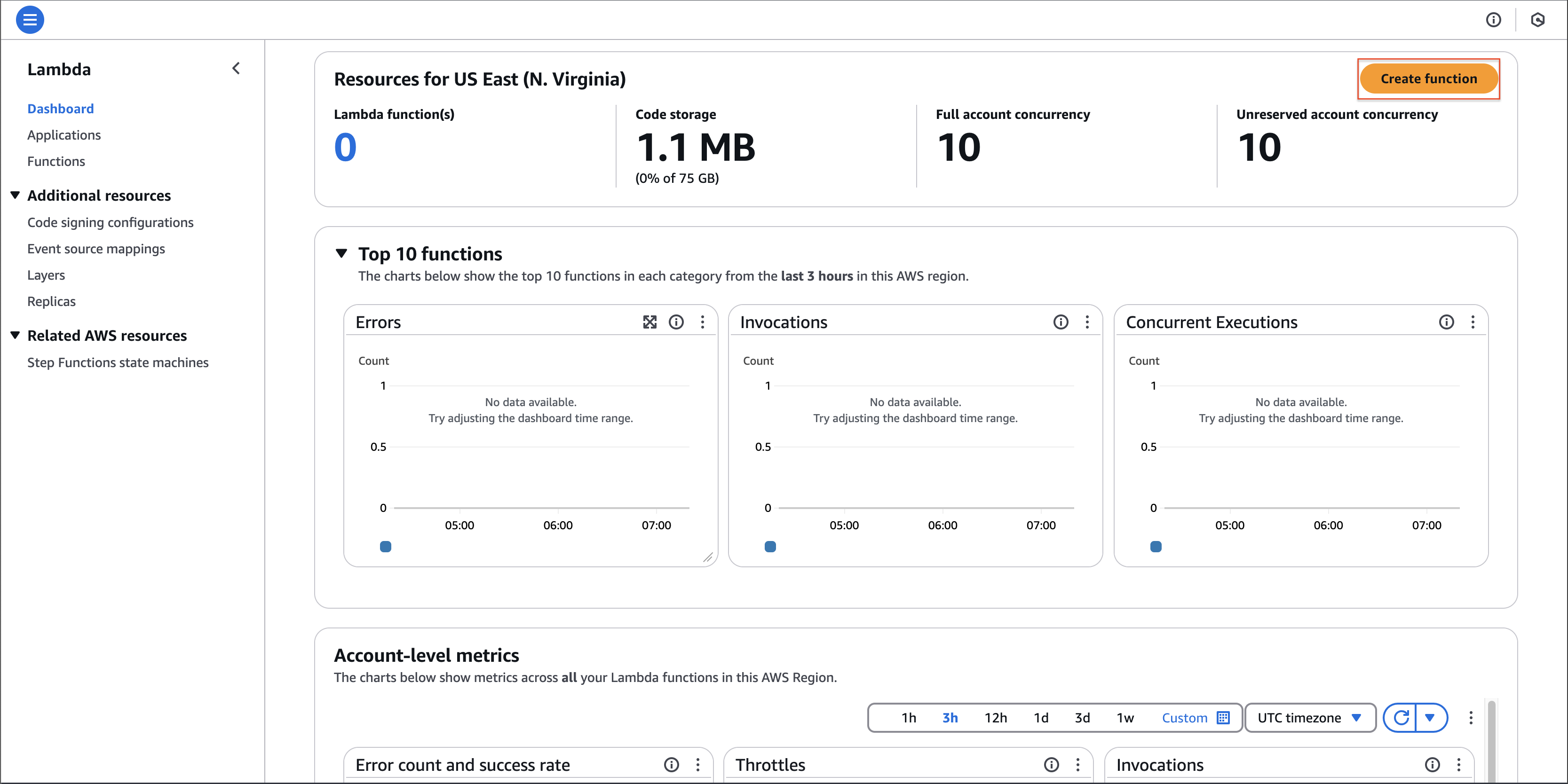Collapse the Top 10 functions section
Screen dimensions: 1568x784
pyautogui.click(x=341, y=253)
